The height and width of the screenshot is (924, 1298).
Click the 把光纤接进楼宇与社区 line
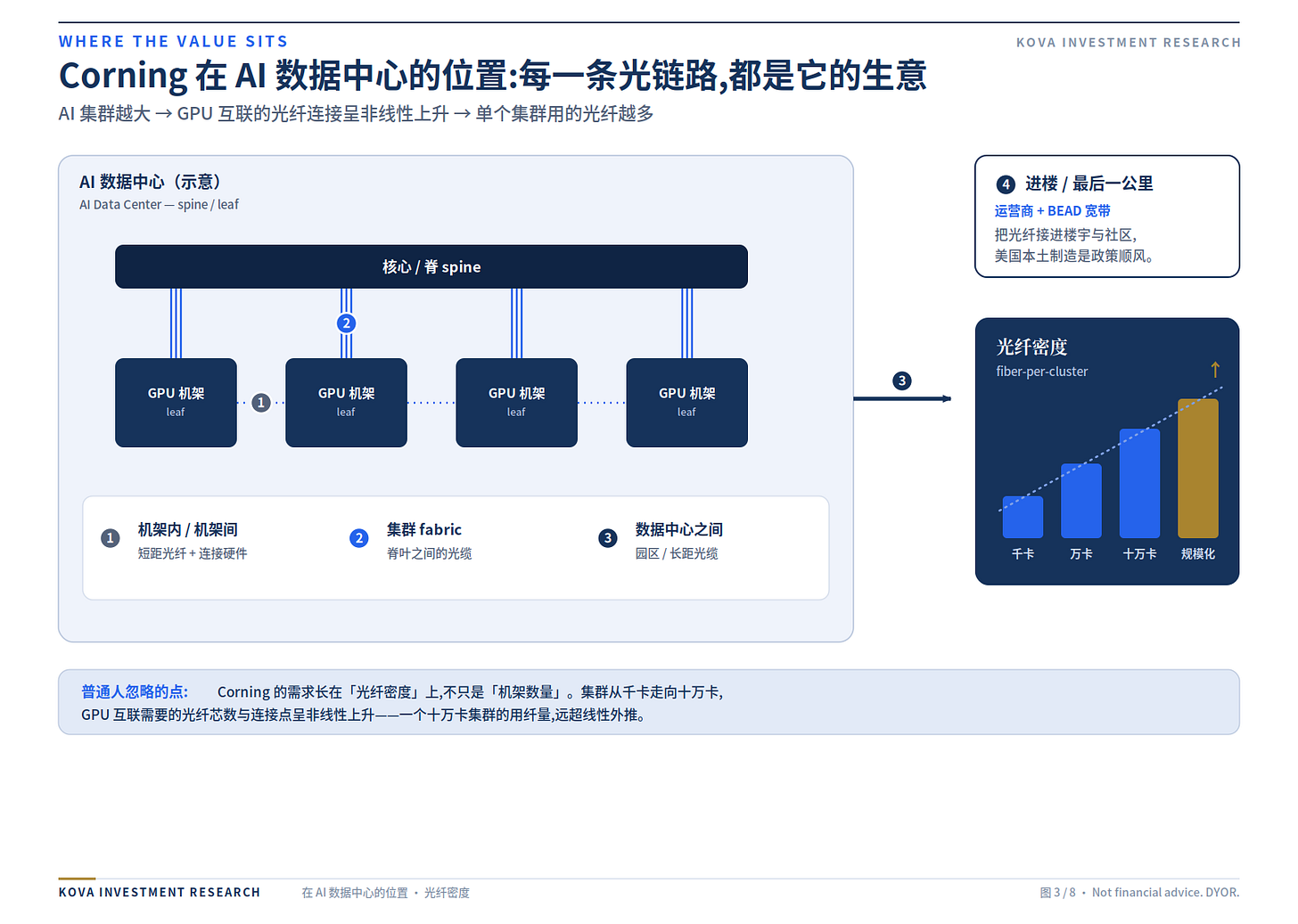click(x=1066, y=234)
